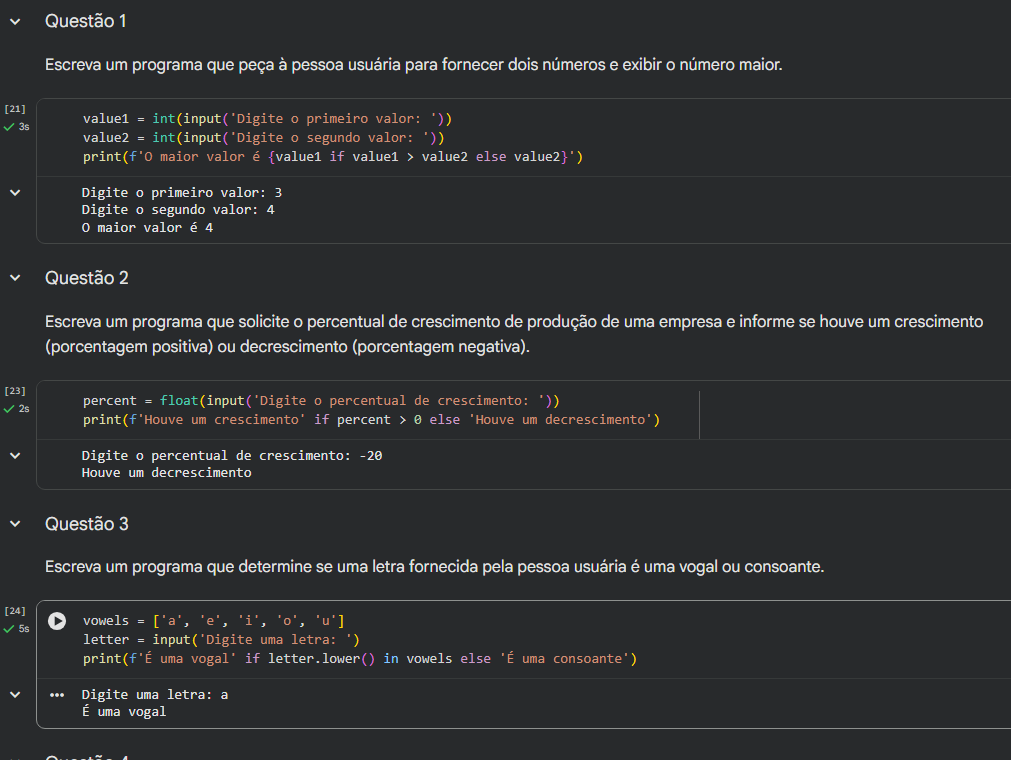Click output 'Houve um decrescimento'

[x=166, y=473]
